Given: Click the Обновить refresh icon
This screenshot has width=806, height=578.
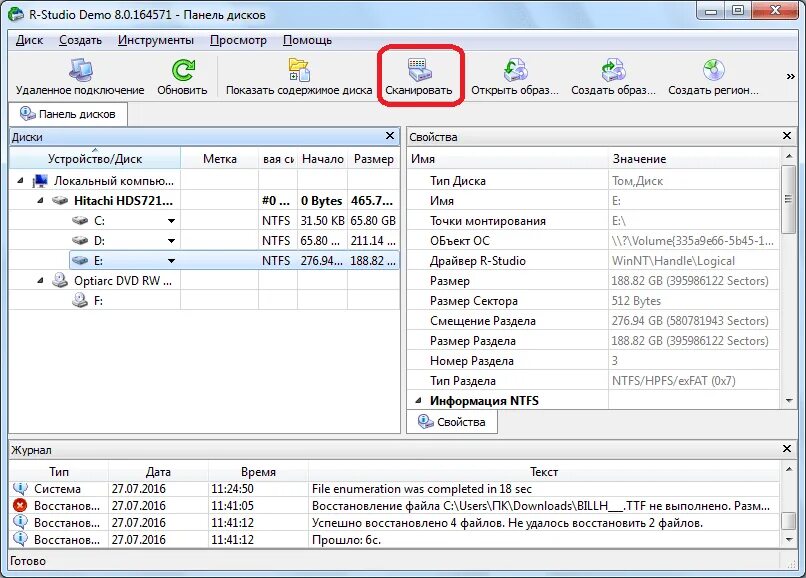Looking at the screenshot, I should [182, 70].
